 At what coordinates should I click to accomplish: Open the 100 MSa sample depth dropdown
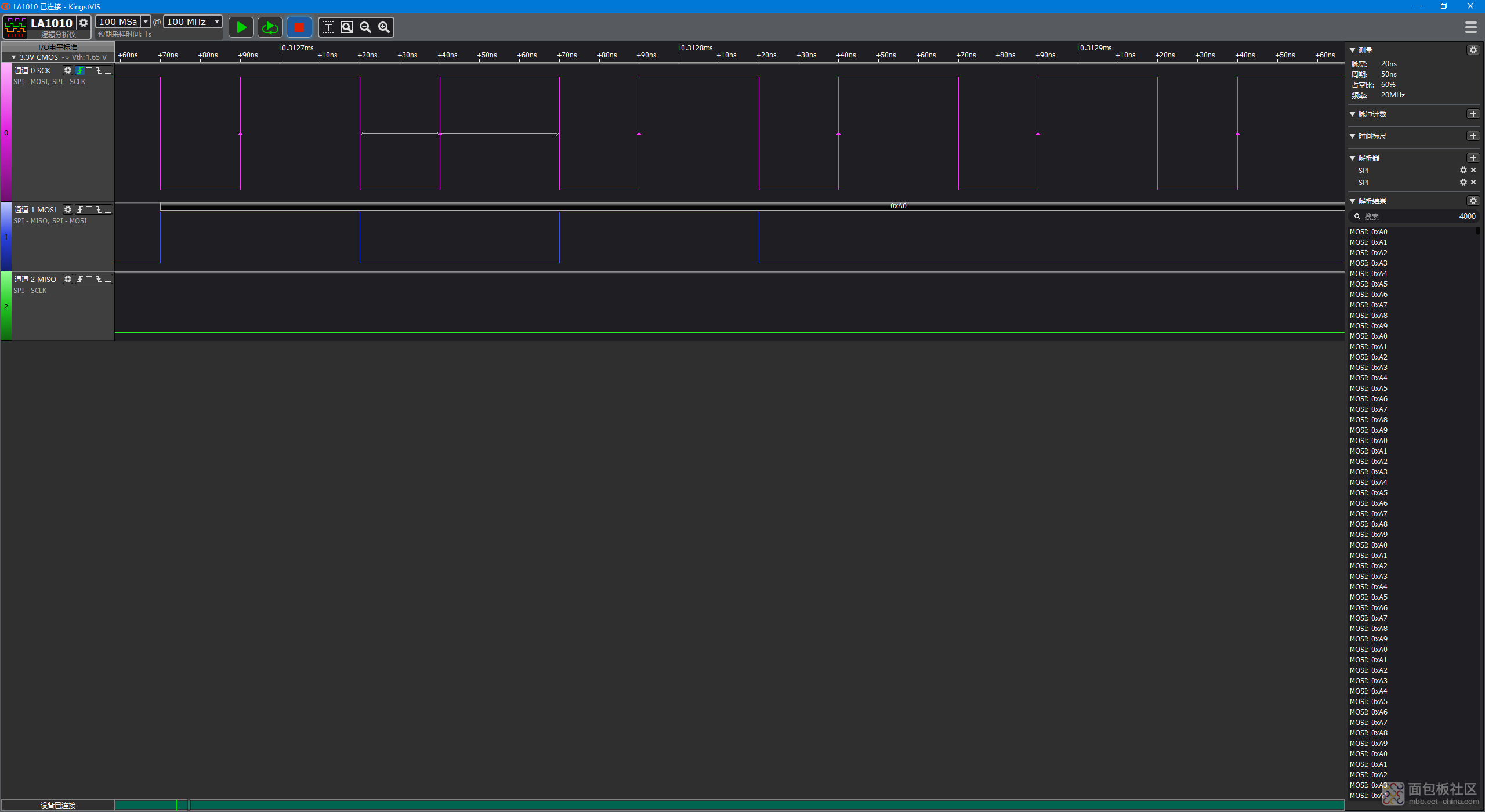146,21
